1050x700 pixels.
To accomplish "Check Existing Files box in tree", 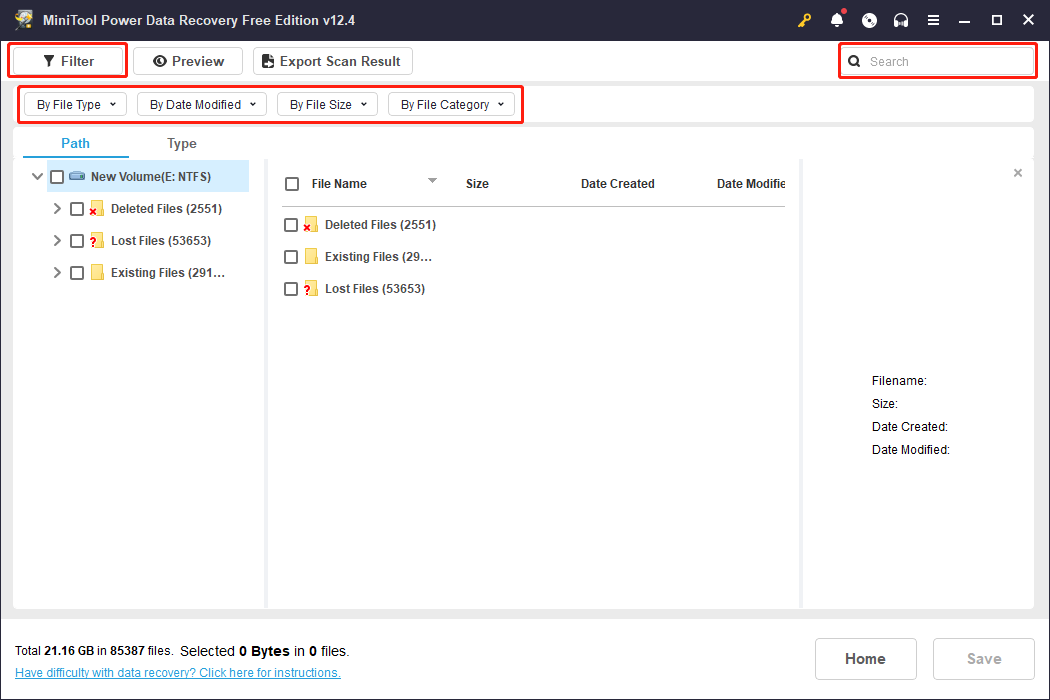I will [77, 273].
